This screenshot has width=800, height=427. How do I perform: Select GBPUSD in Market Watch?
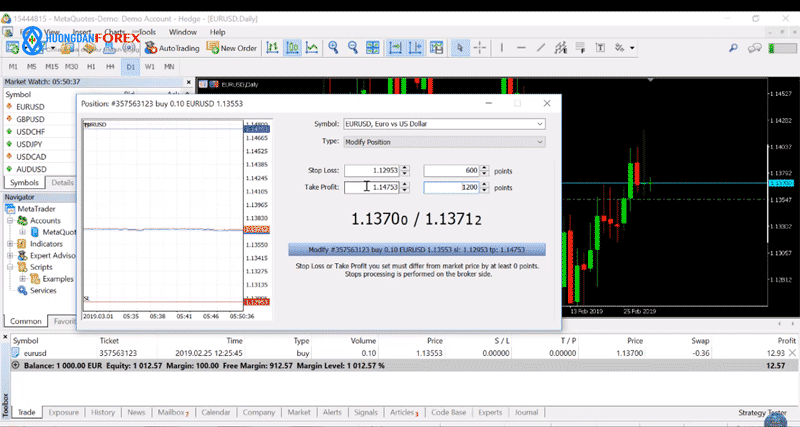pos(30,119)
